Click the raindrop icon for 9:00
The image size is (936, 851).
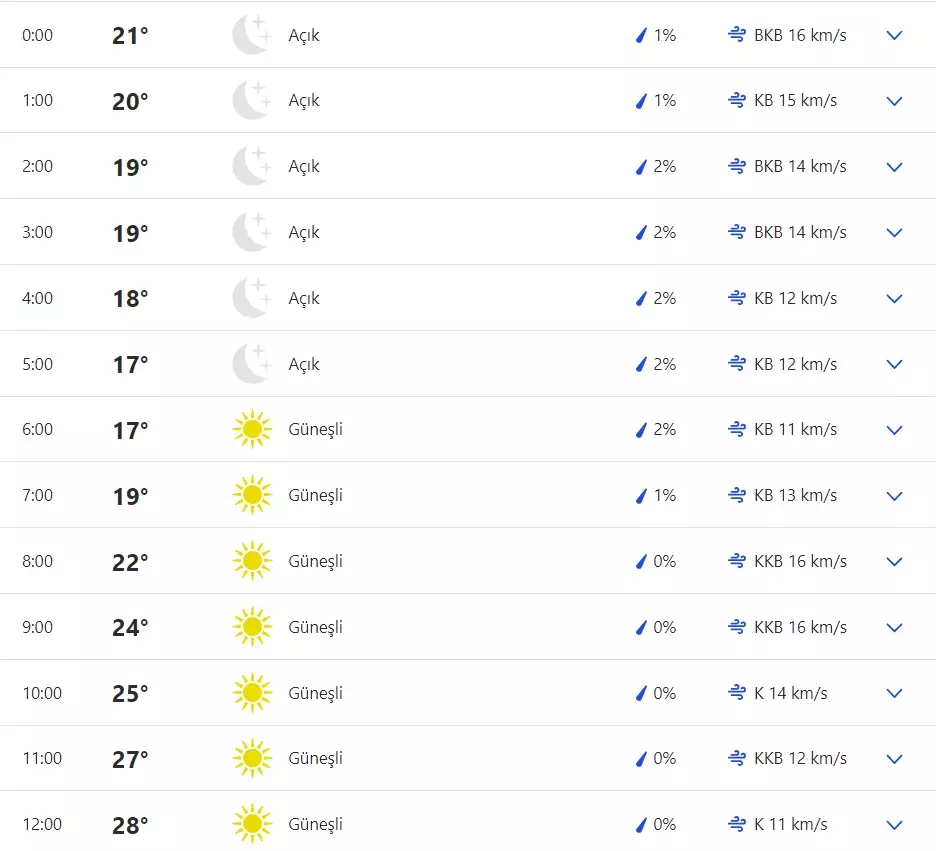tap(641, 627)
